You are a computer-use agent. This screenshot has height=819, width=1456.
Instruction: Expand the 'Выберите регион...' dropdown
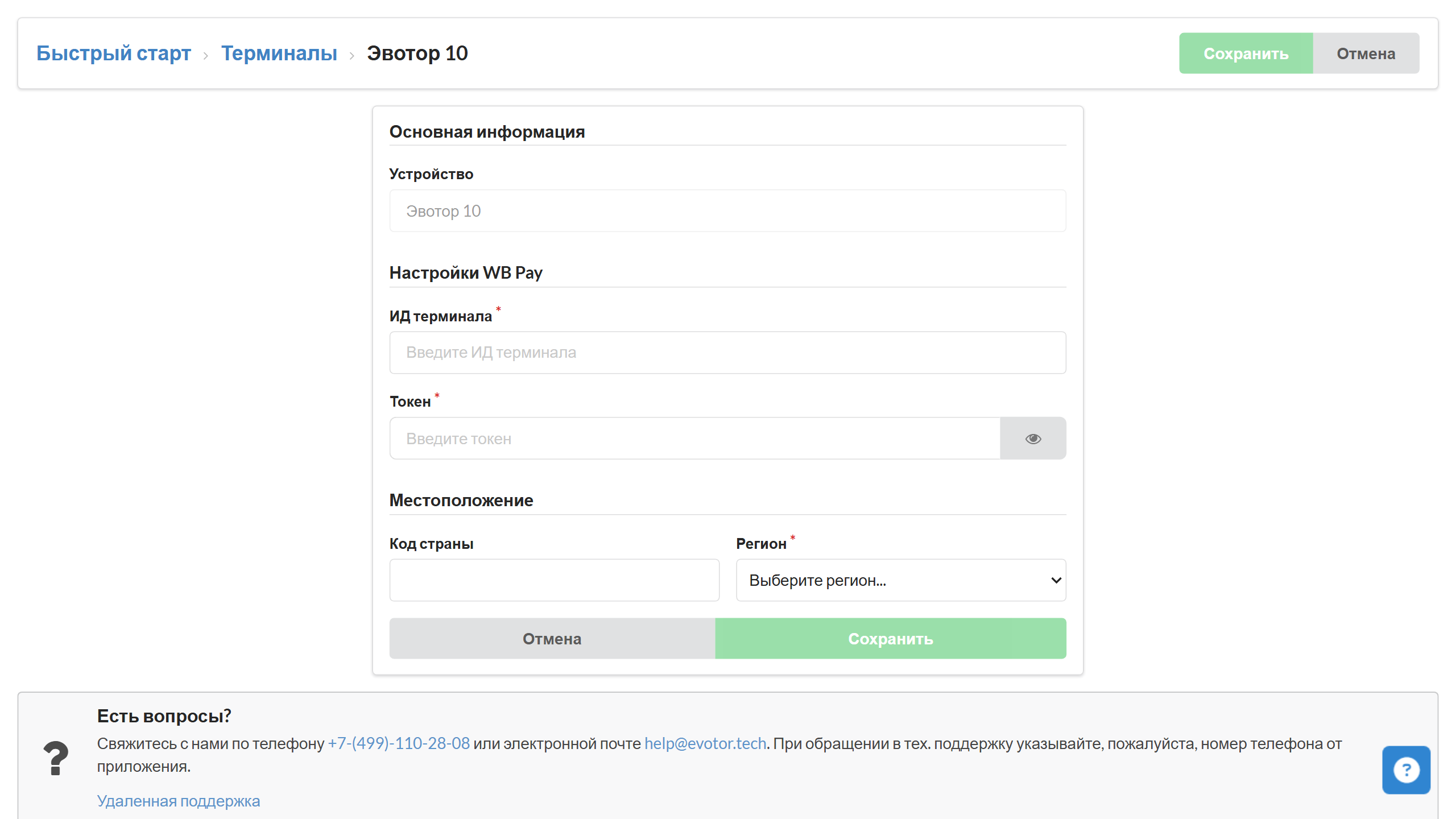coord(901,580)
